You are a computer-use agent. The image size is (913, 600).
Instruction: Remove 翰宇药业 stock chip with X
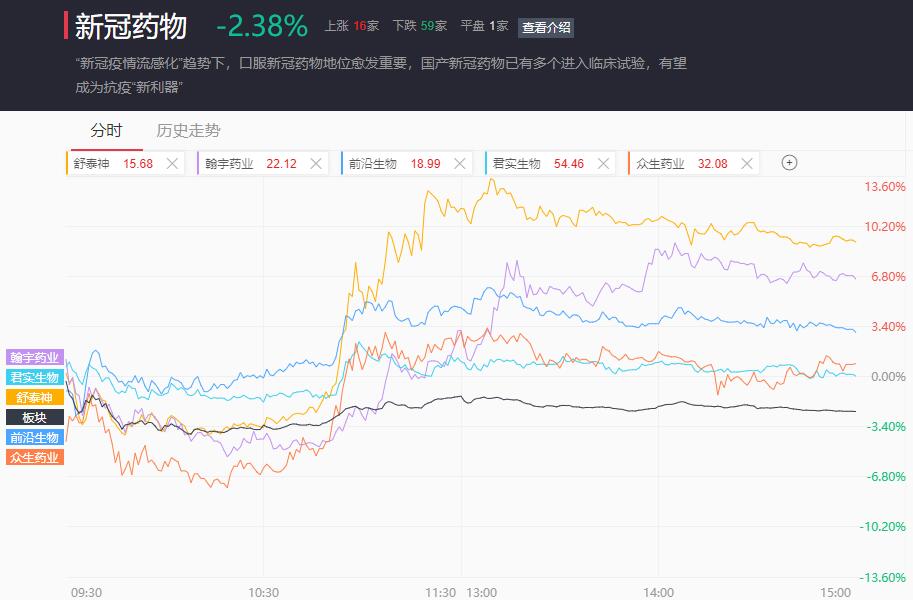pyautogui.click(x=316, y=164)
